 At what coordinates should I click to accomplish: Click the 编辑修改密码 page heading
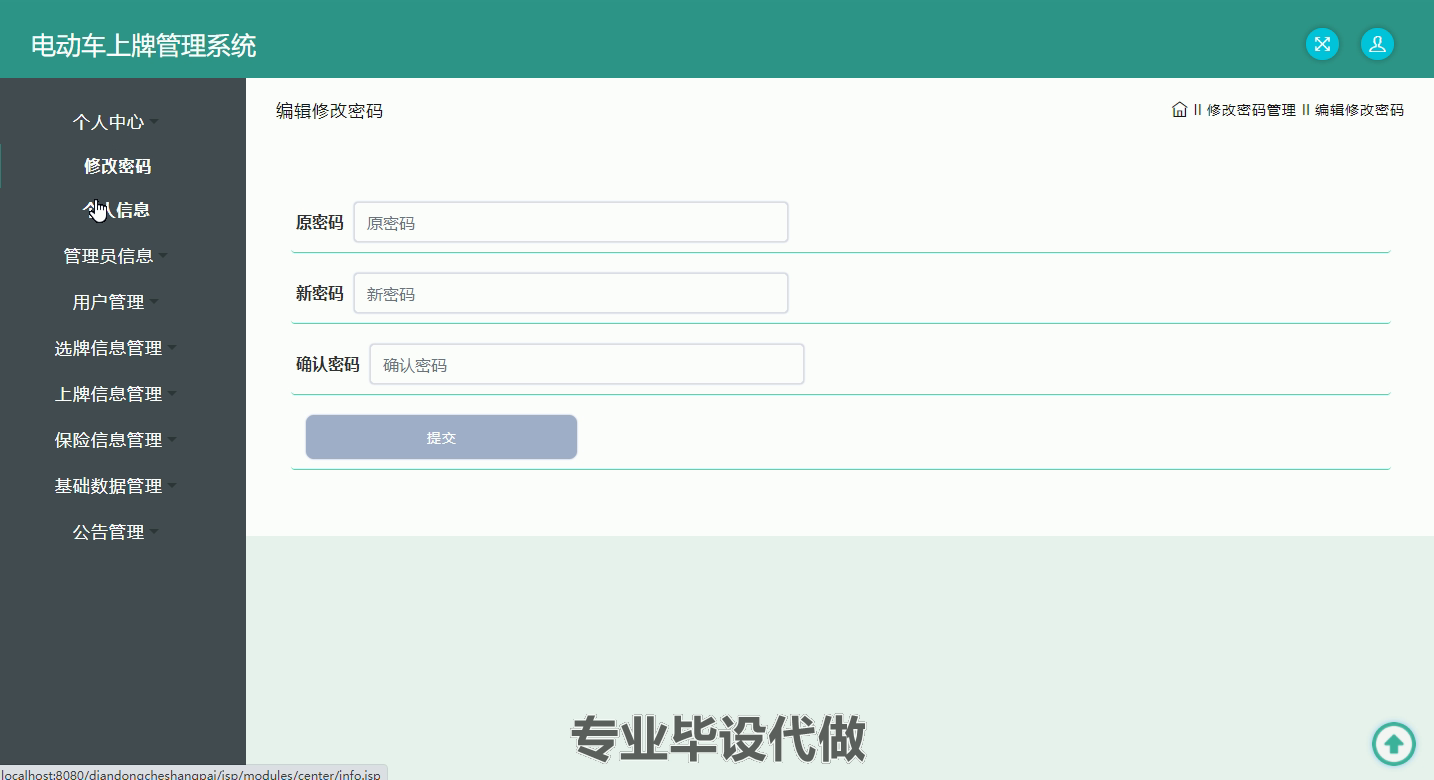pyautogui.click(x=329, y=111)
